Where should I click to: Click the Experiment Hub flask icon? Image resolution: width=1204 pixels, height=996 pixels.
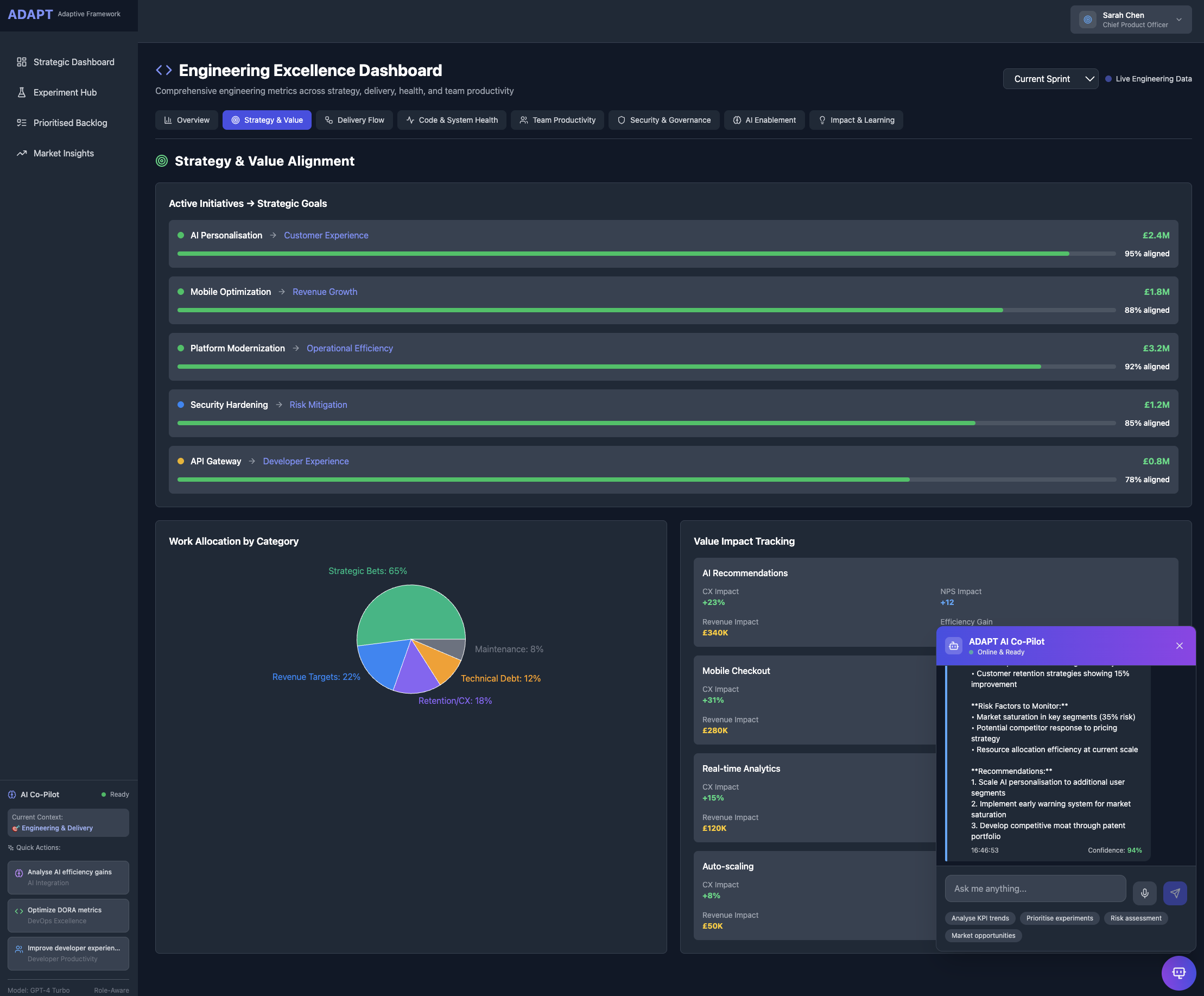click(x=22, y=92)
